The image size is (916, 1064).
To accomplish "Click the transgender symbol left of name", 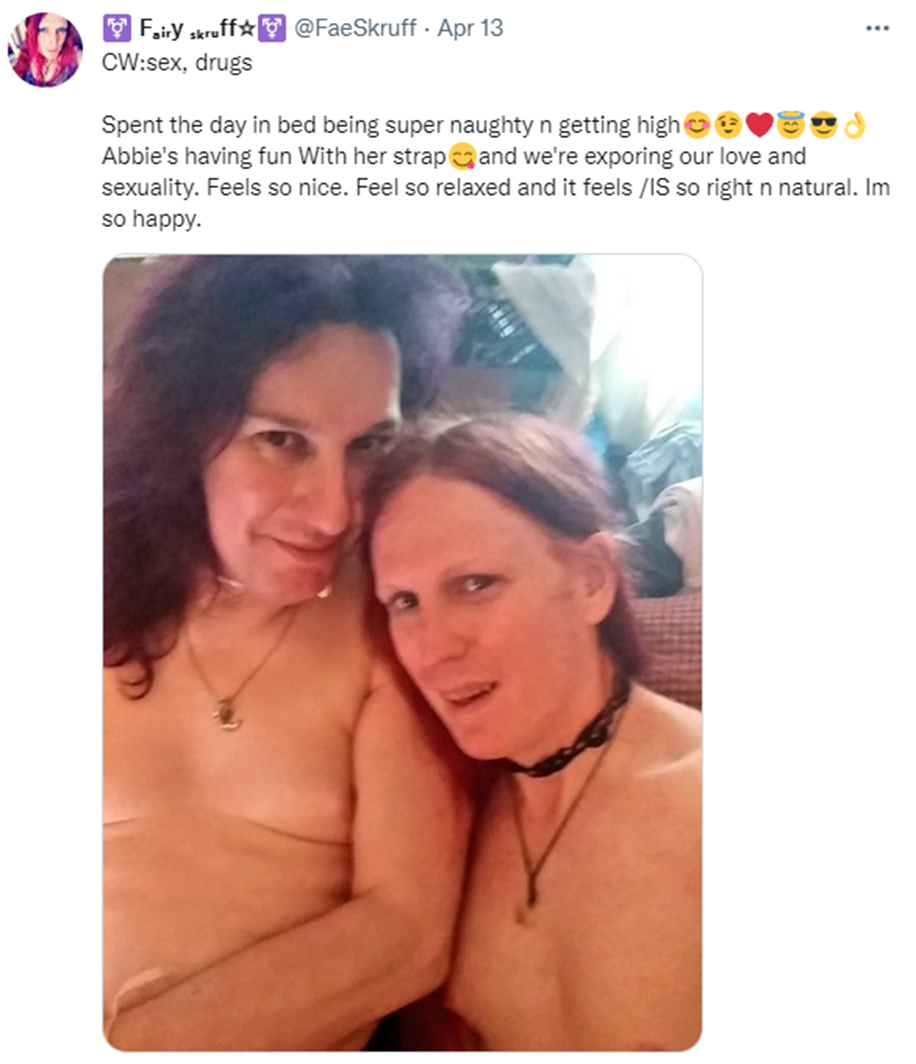I will click(x=117, y=28).
